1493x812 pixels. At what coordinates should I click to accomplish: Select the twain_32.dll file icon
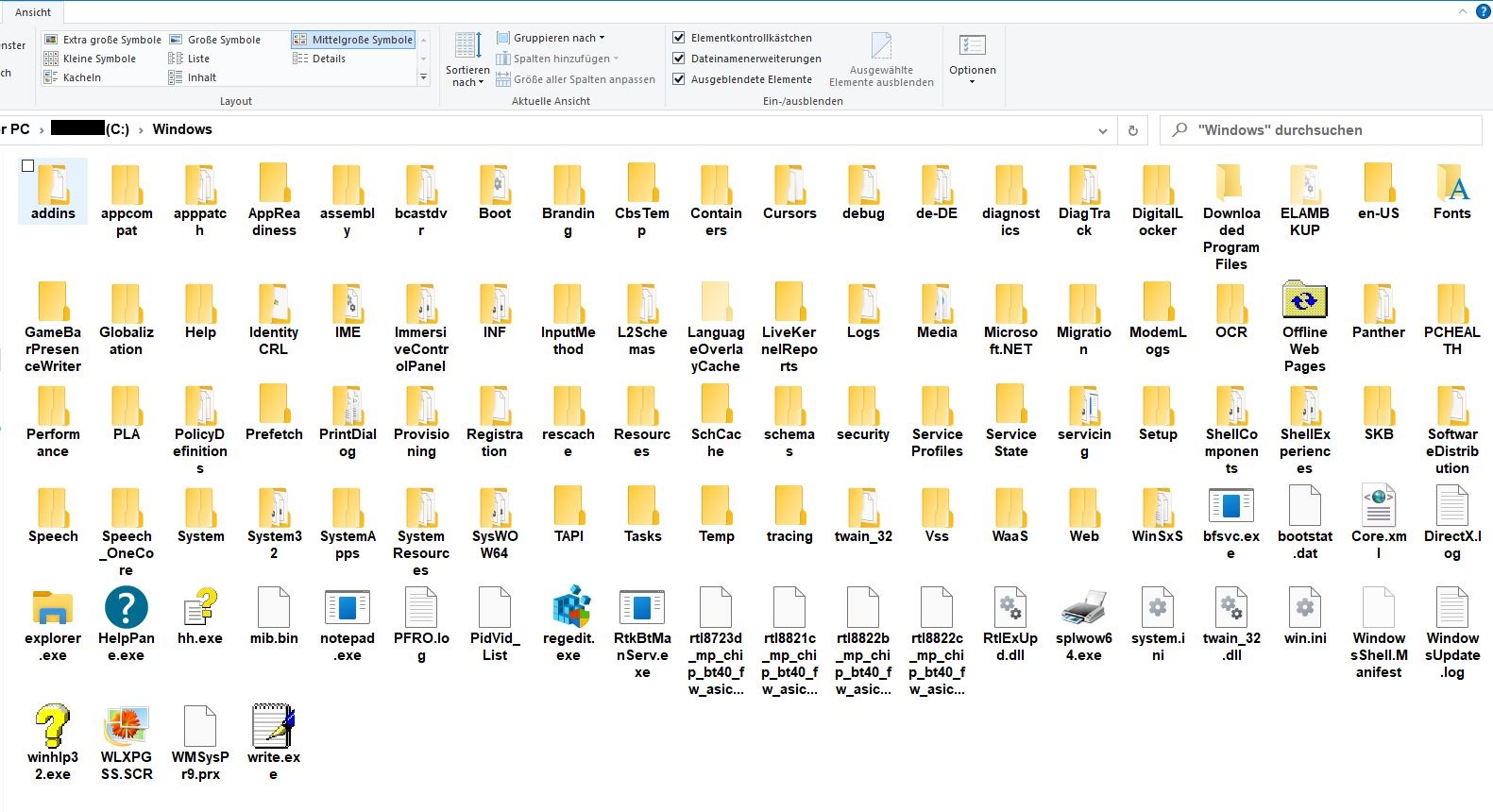(x=1231, y=607)
